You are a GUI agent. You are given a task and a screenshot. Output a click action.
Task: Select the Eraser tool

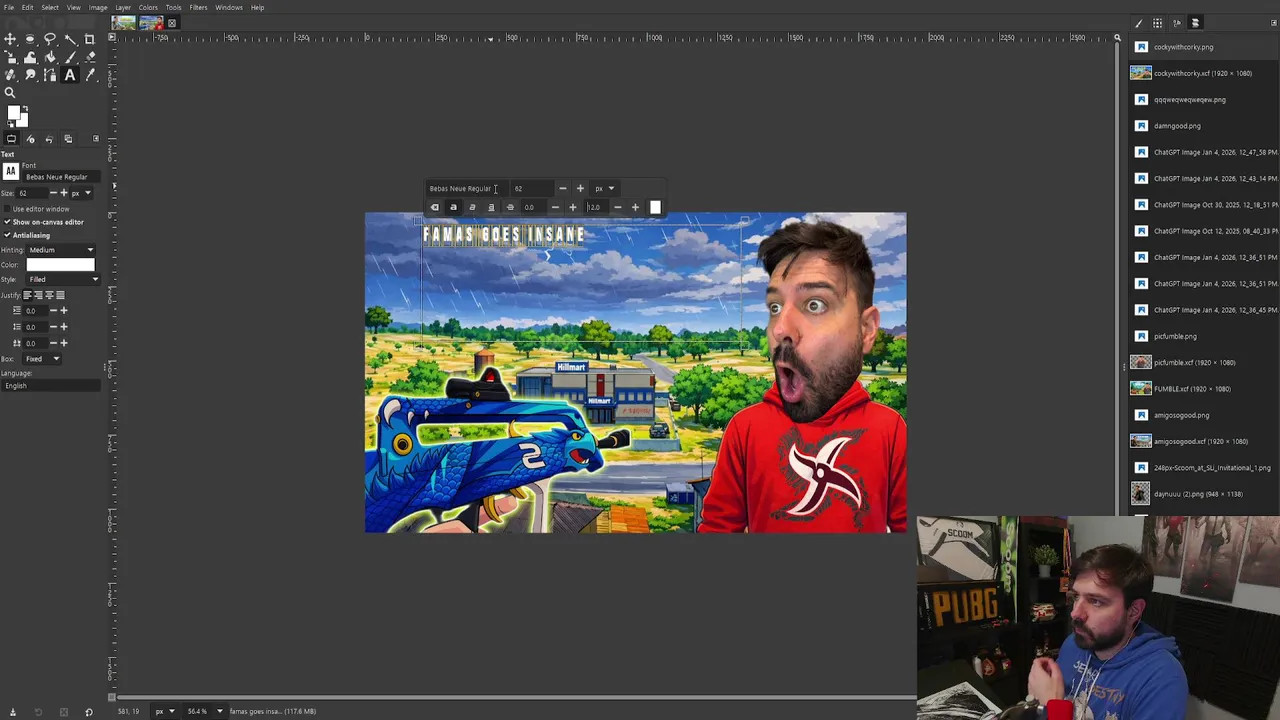point(89,57)
